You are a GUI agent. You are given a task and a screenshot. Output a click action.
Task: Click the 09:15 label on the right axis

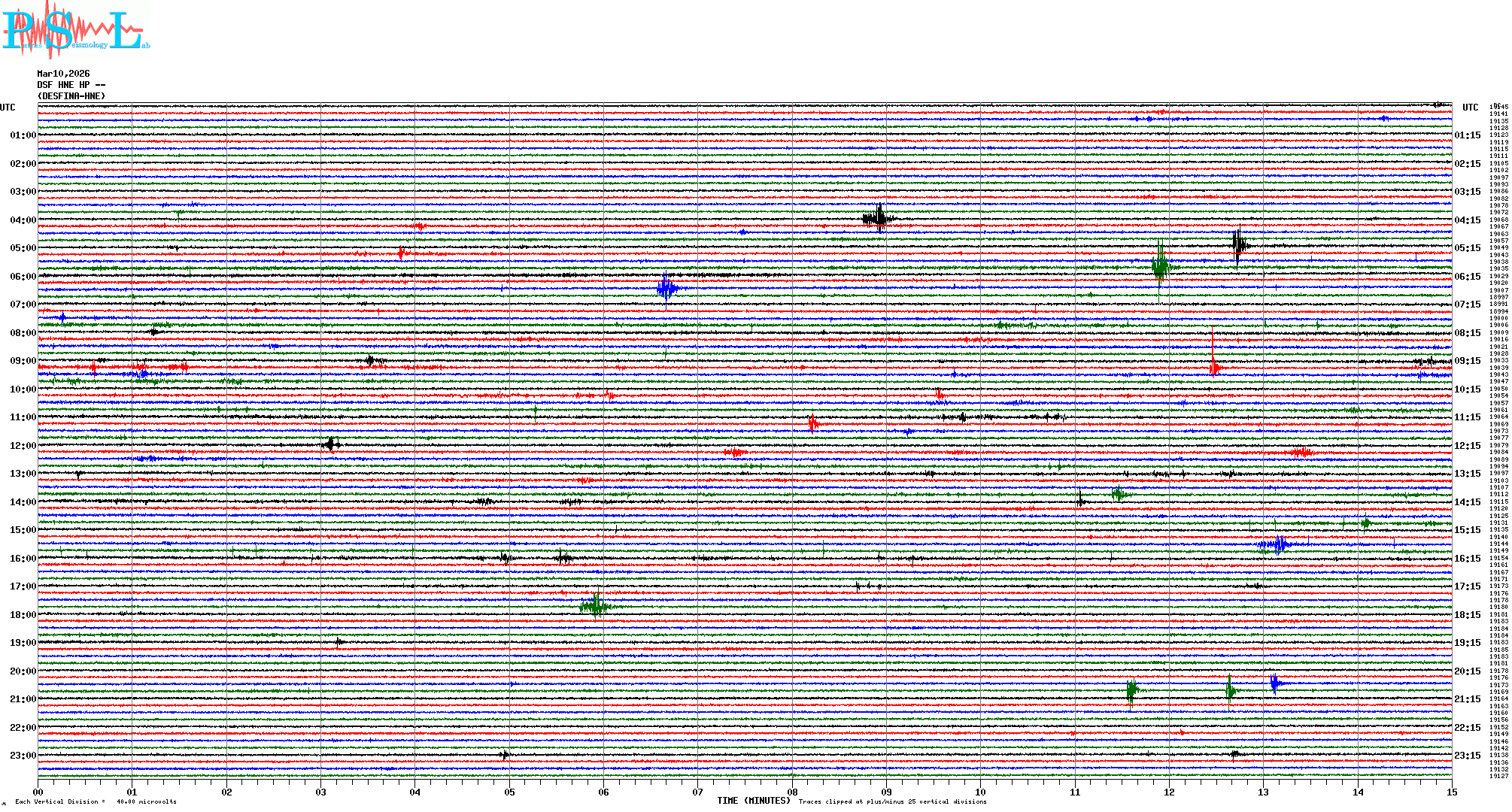click(1467, 361)
